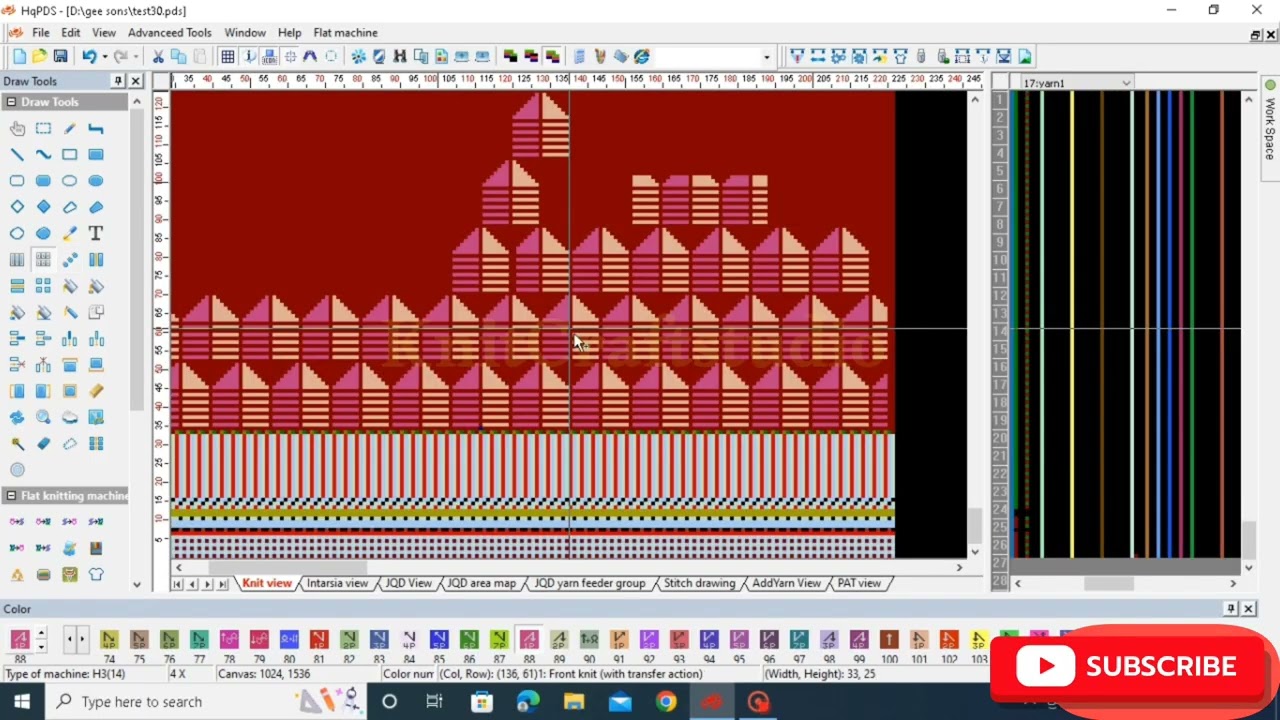1280x720 pixels.
Task: Choose the straight line tool
Action: pyautogui.click(x=17, y=155)
